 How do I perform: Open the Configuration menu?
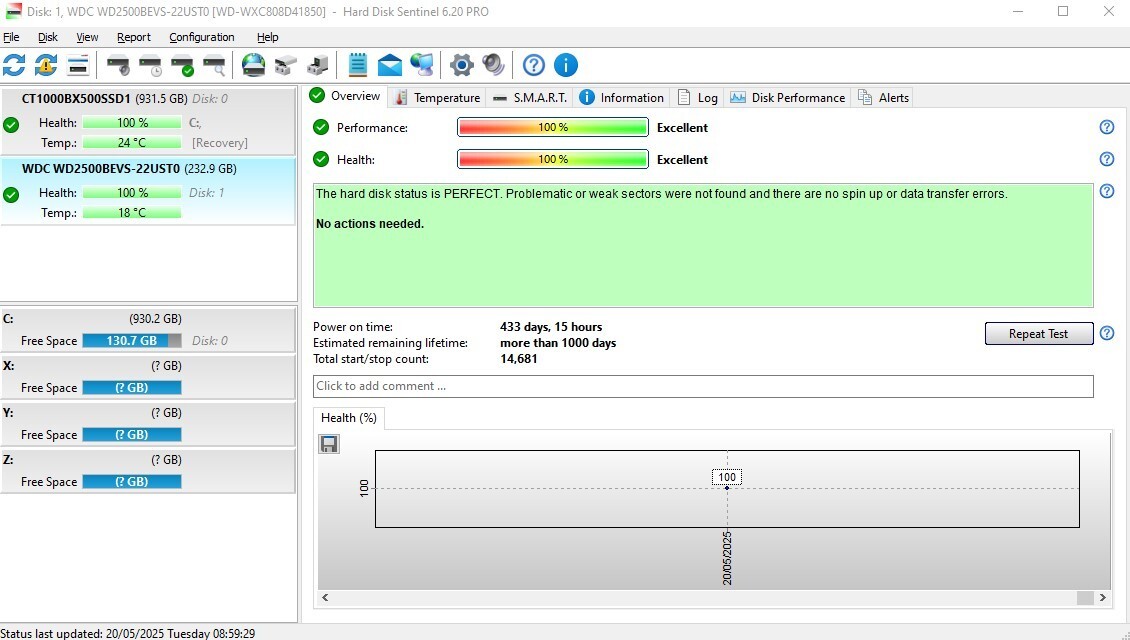[x=202, y=37]
